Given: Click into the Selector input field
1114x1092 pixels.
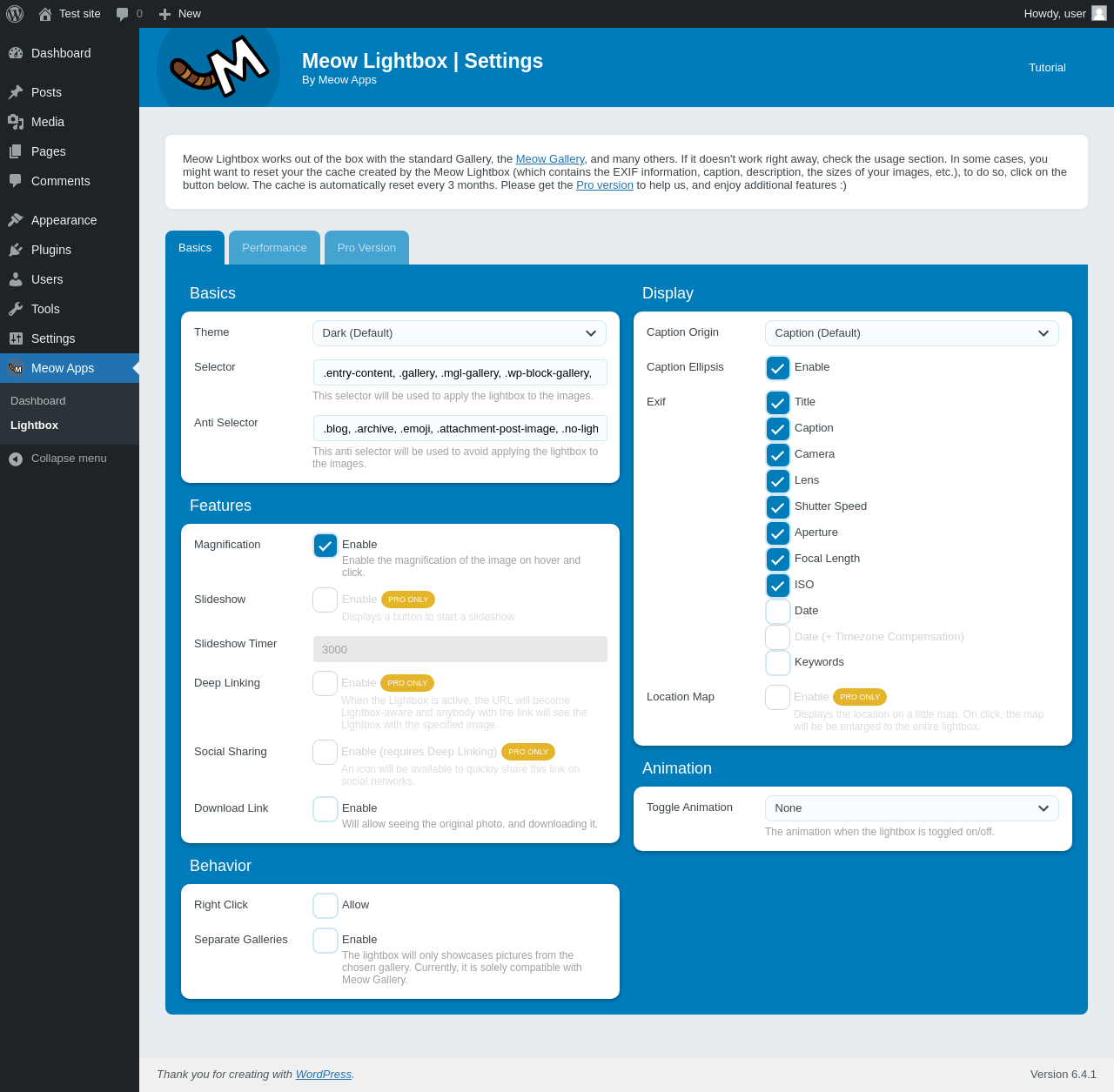Looking at the screenshot, I should (x=460, y=372).
